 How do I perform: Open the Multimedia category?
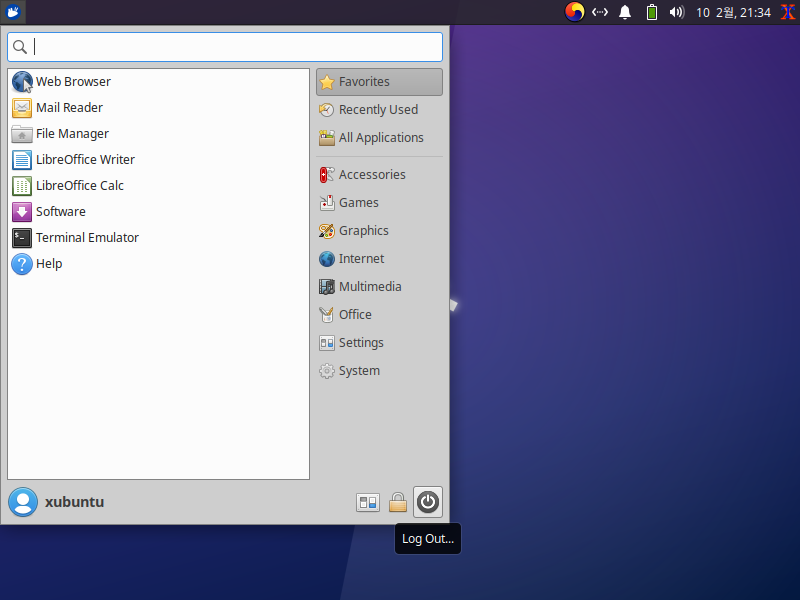(x=379, y=287)
